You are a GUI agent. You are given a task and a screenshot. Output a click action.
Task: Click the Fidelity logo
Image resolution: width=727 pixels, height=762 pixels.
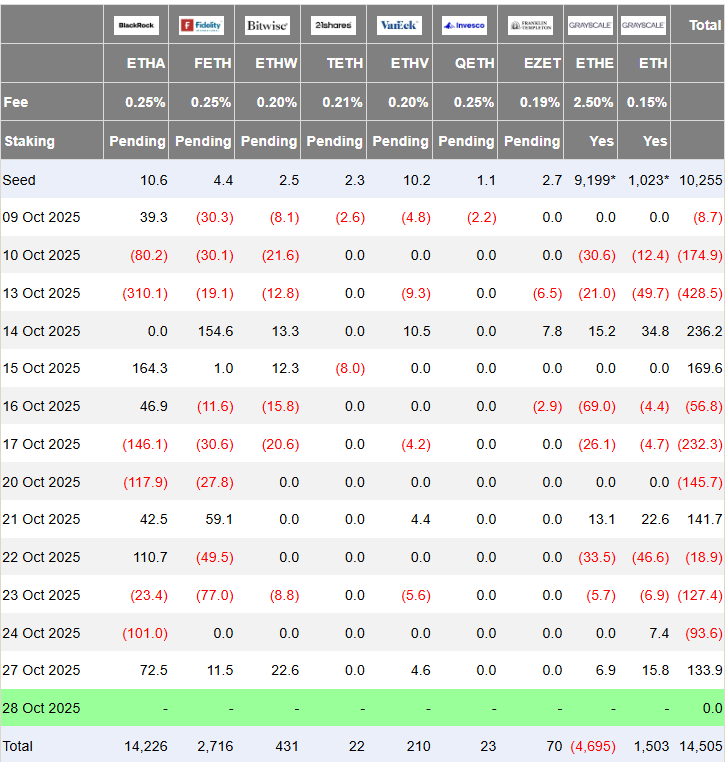click(x=201, y=25)
